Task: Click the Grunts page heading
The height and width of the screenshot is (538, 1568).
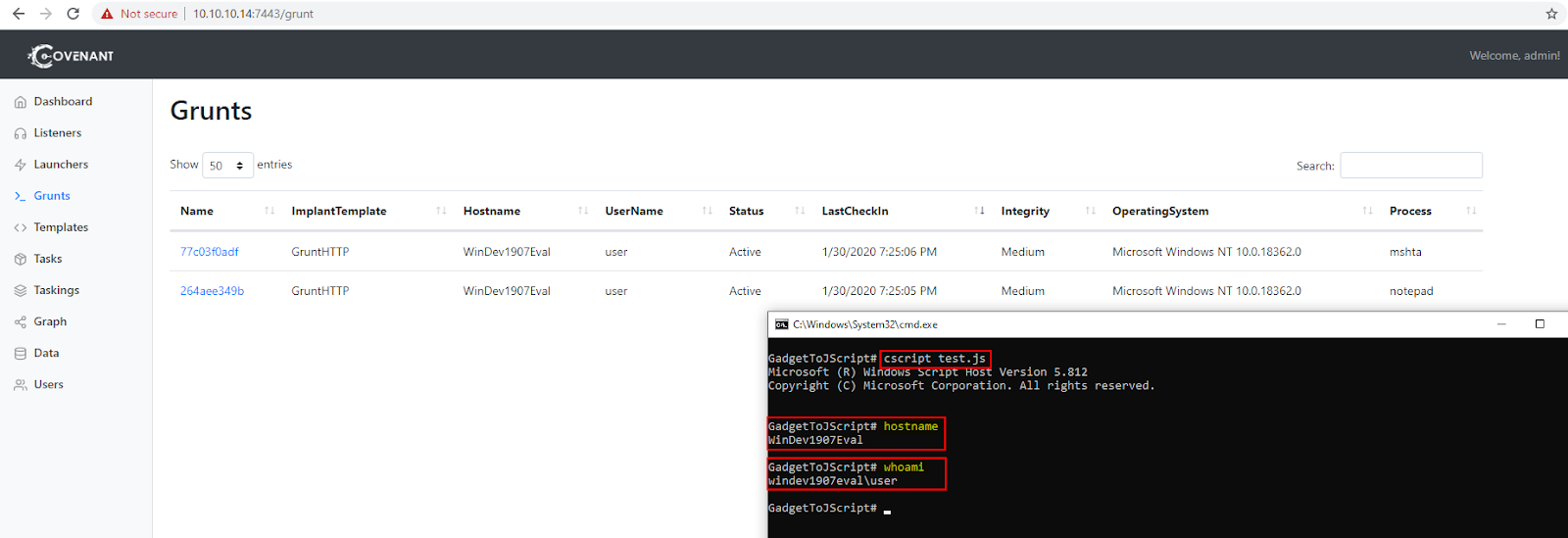Action: tap(211, 111)
